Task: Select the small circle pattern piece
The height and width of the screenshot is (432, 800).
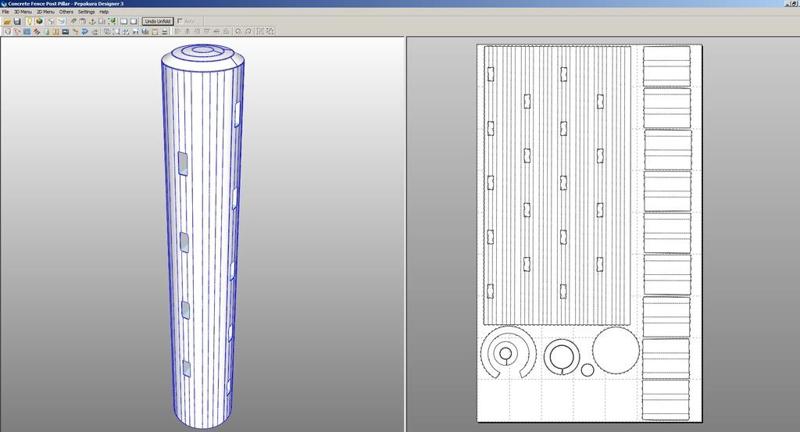Action: (587, 370)
